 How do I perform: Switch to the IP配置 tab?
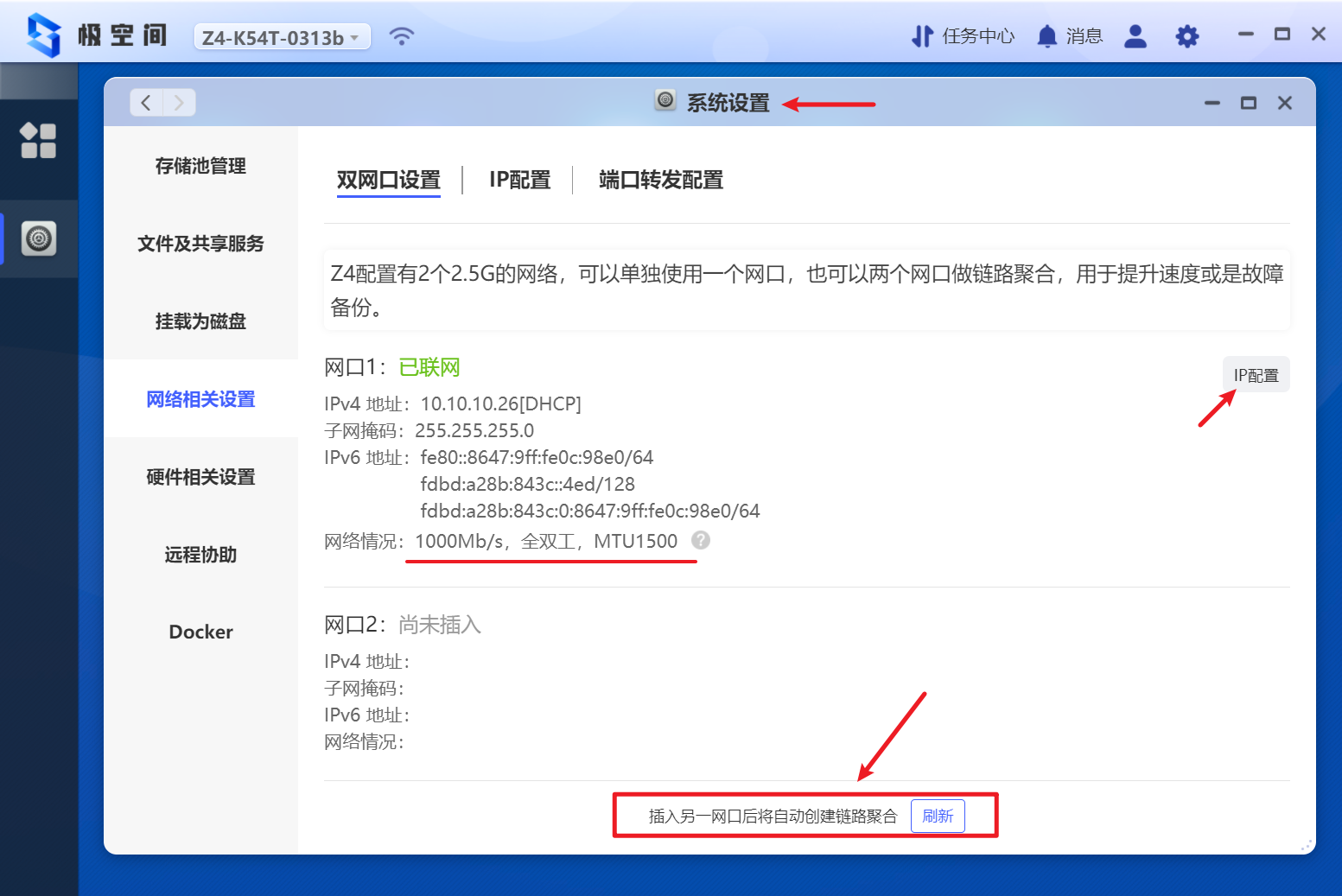point(519,180)
